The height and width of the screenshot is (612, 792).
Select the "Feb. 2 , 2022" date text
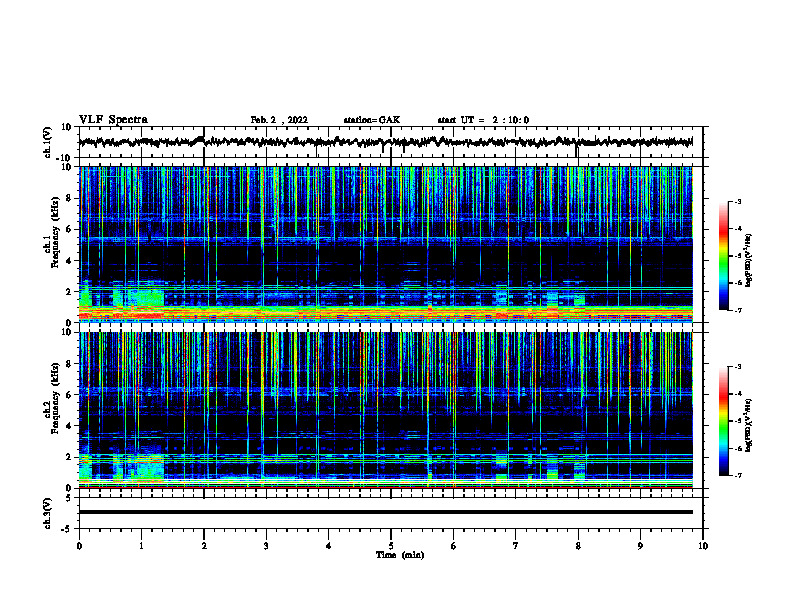click(x=279, y=120)
